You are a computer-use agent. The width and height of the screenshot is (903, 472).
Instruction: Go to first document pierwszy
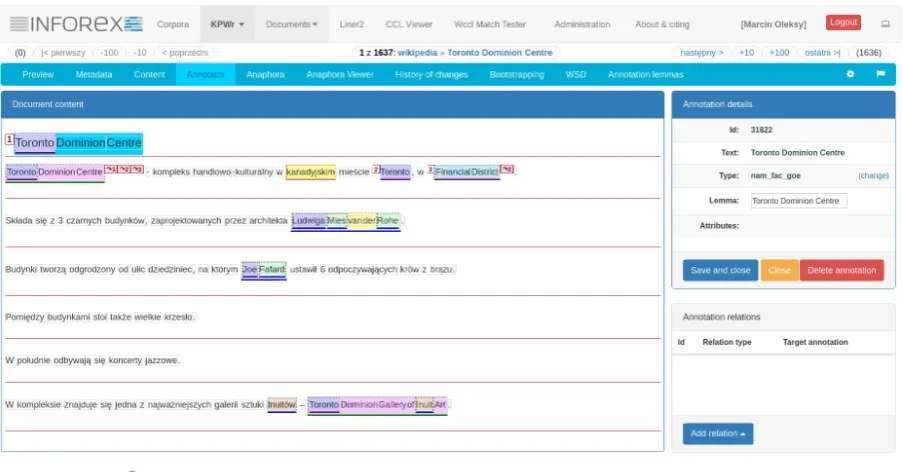(63, 52)
